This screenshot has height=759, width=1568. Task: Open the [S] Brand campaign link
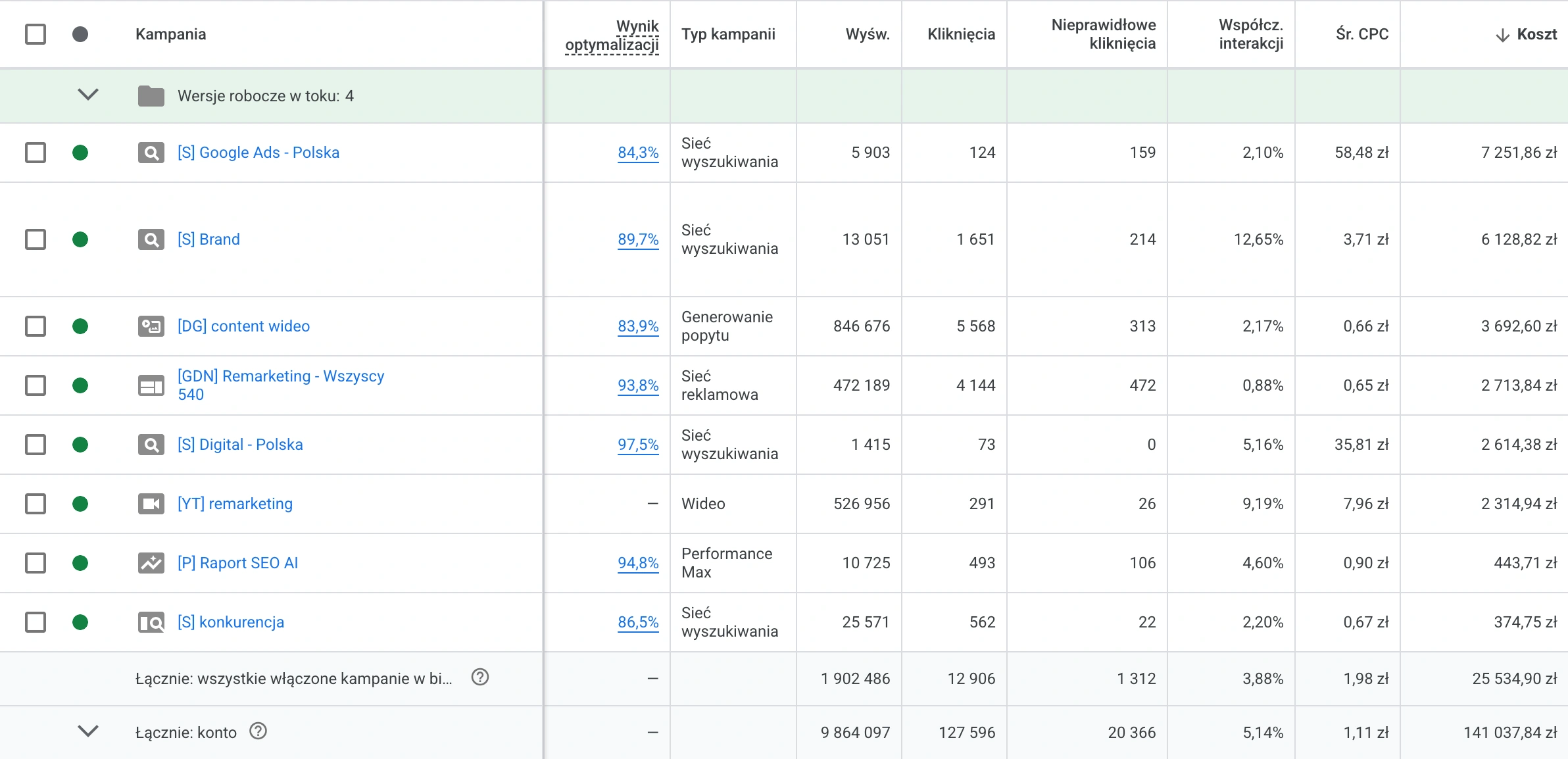(x=208, y=239)
